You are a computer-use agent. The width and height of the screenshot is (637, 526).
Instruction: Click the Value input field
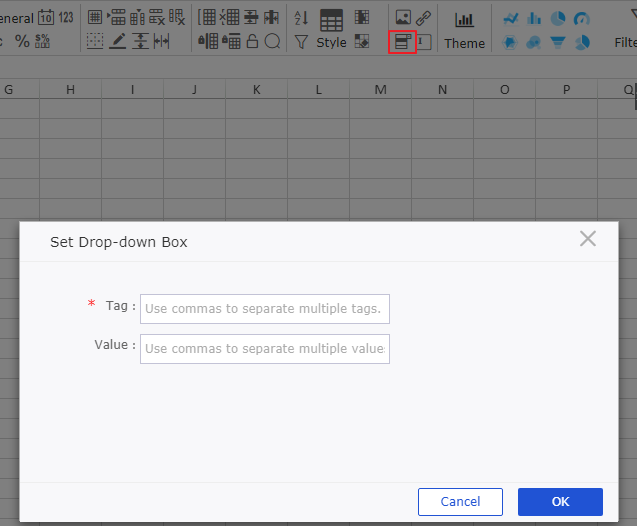click(265, 349)
